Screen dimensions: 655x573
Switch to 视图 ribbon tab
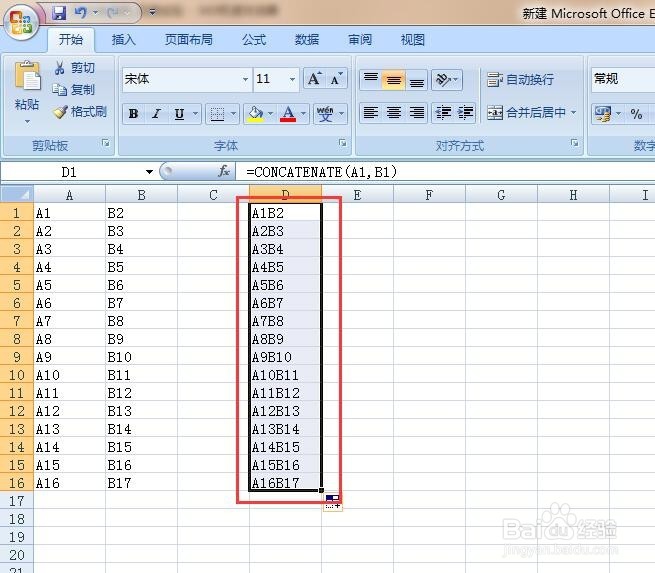click(413, 40)
